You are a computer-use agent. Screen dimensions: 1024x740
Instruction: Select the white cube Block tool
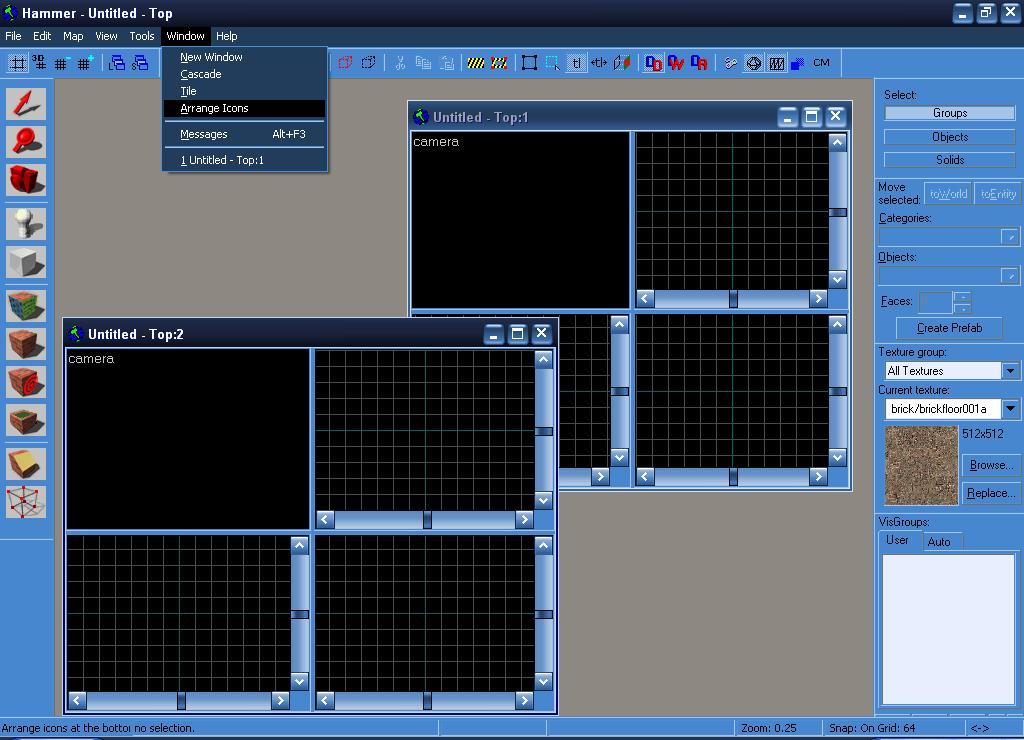[26, 262]
